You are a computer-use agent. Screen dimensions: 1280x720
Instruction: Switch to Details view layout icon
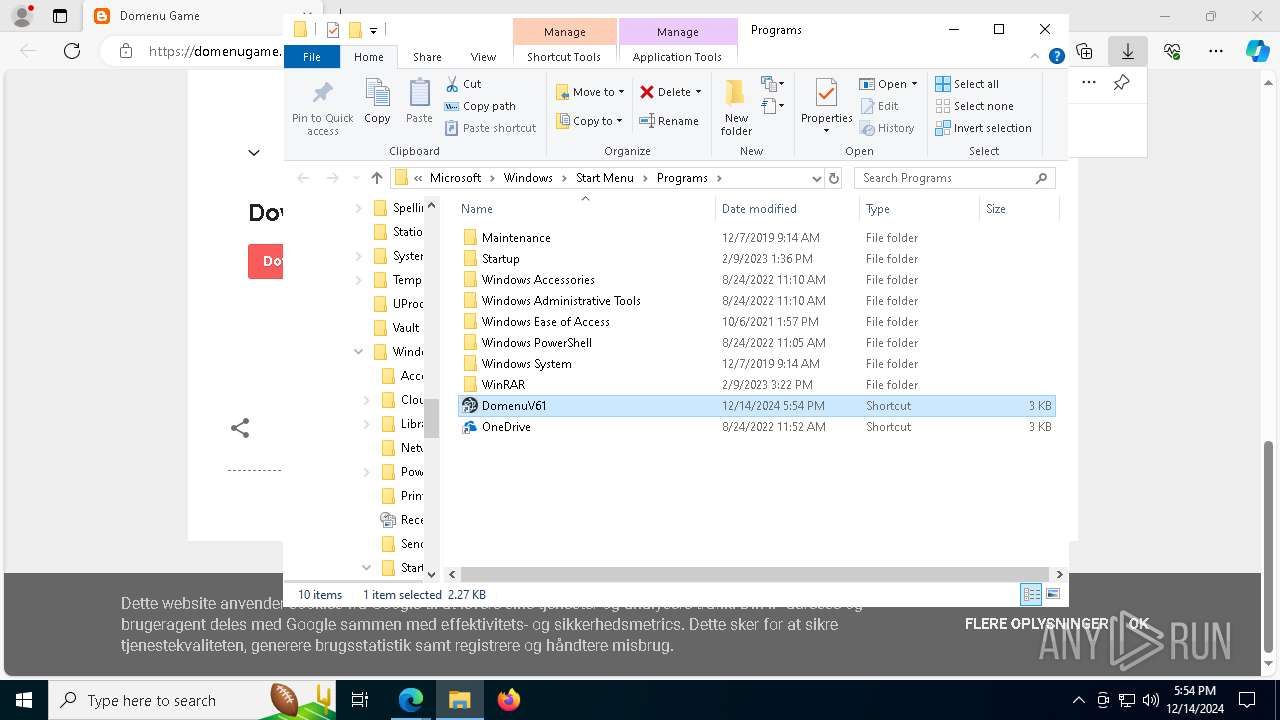coord(1031,595)
